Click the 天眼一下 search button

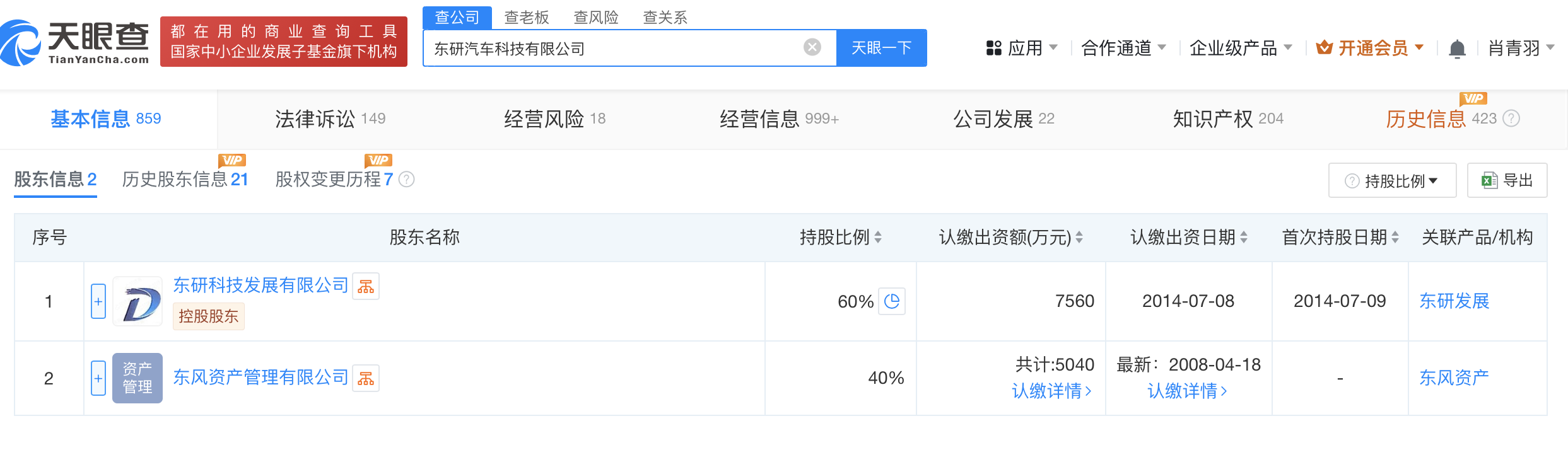click(881, 48)
